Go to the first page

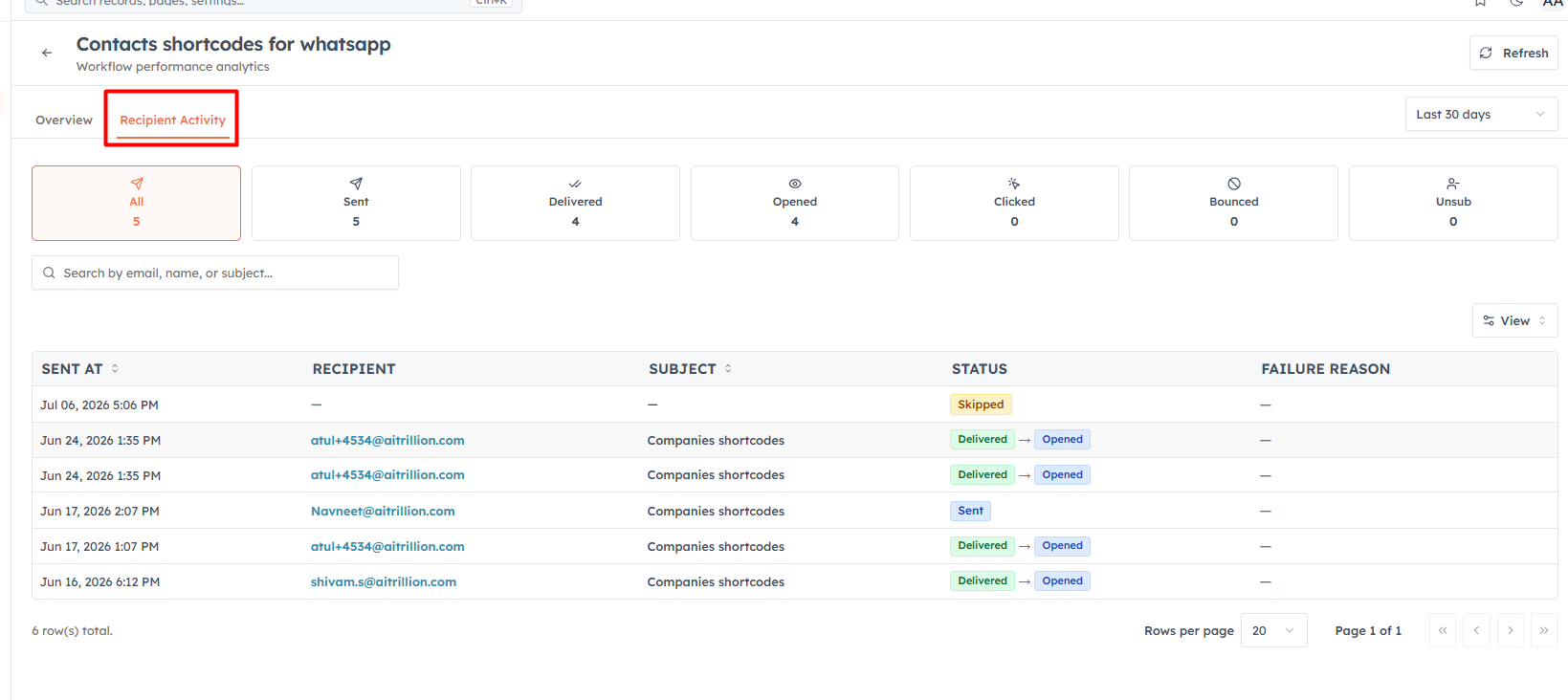(1443, 630)
